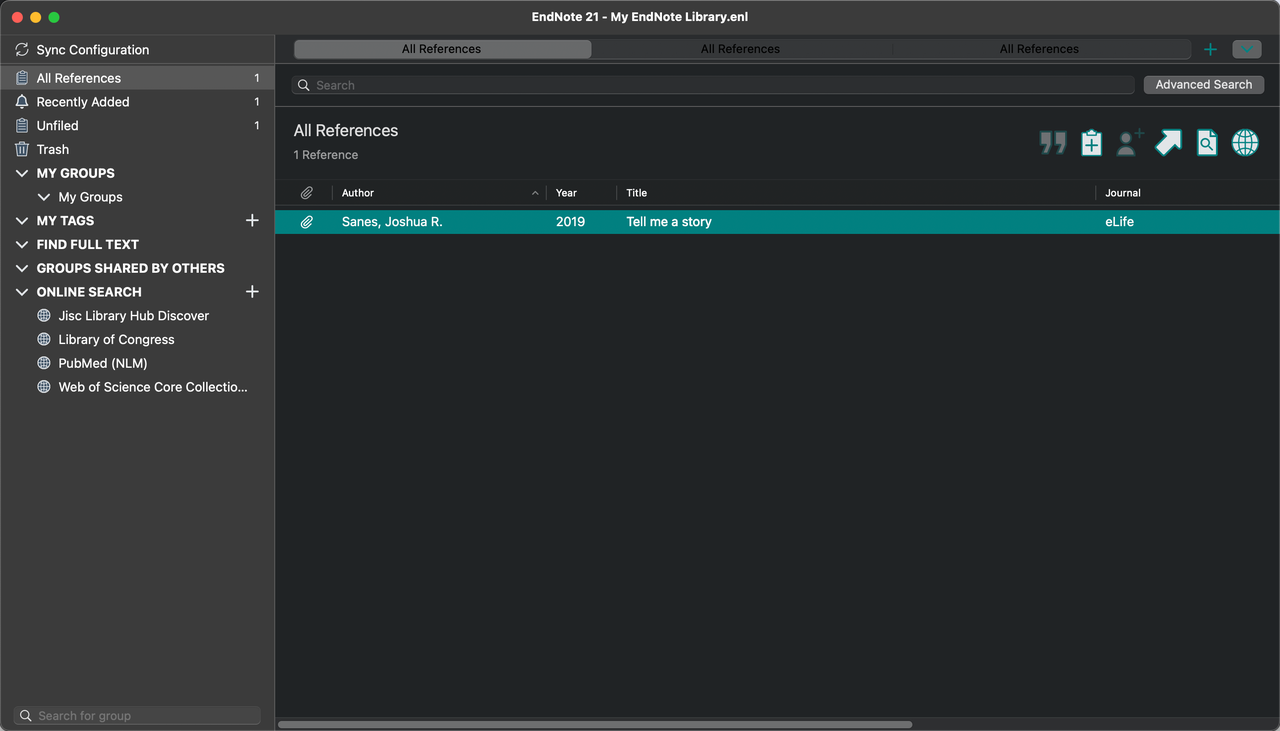This screenshot has width=1280, height=731.
Task: Click the Insert Citation quotation mark icon
Action: point(1052,143)
